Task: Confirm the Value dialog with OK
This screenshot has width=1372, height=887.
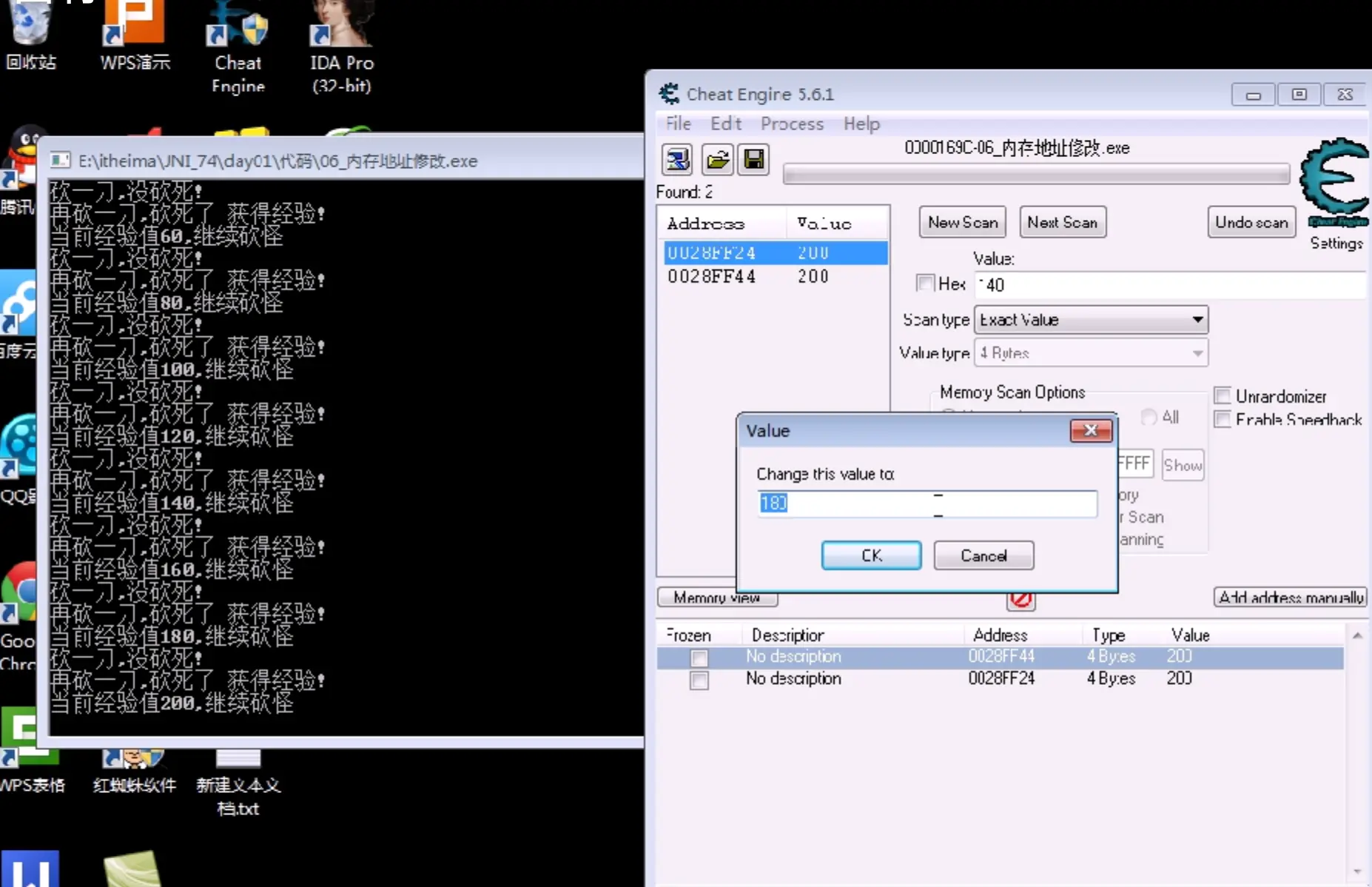Action: point(871,555)
